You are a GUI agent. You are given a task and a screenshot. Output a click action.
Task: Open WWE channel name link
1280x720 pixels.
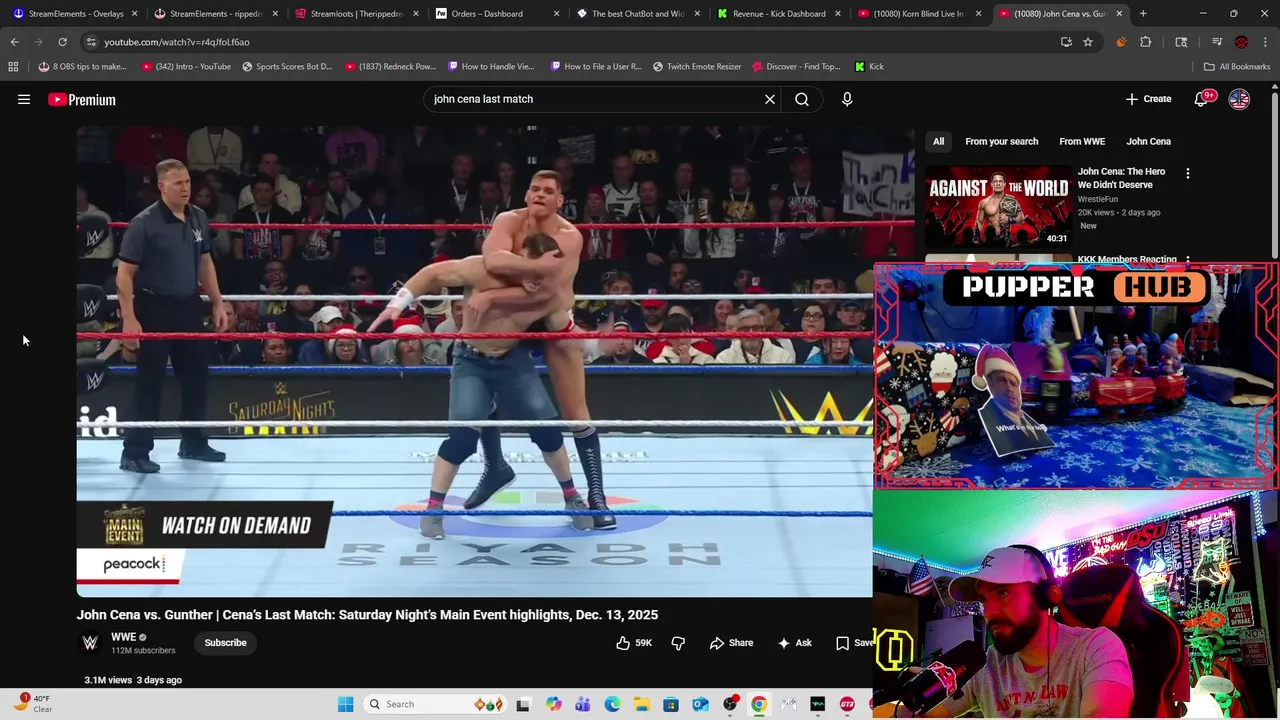click(x=124, y=637)
